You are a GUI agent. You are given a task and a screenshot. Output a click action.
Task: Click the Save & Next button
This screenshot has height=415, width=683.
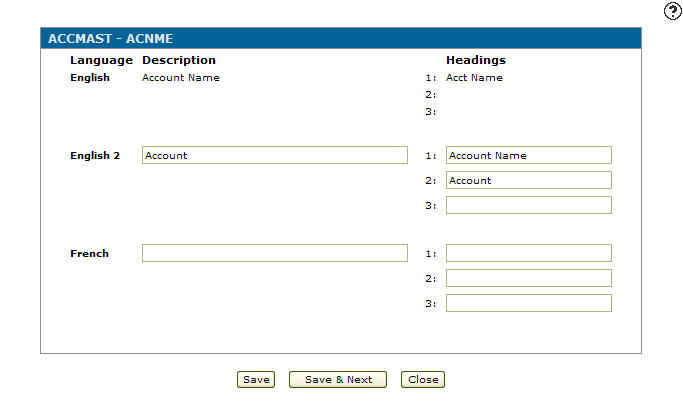coord(338,380)
